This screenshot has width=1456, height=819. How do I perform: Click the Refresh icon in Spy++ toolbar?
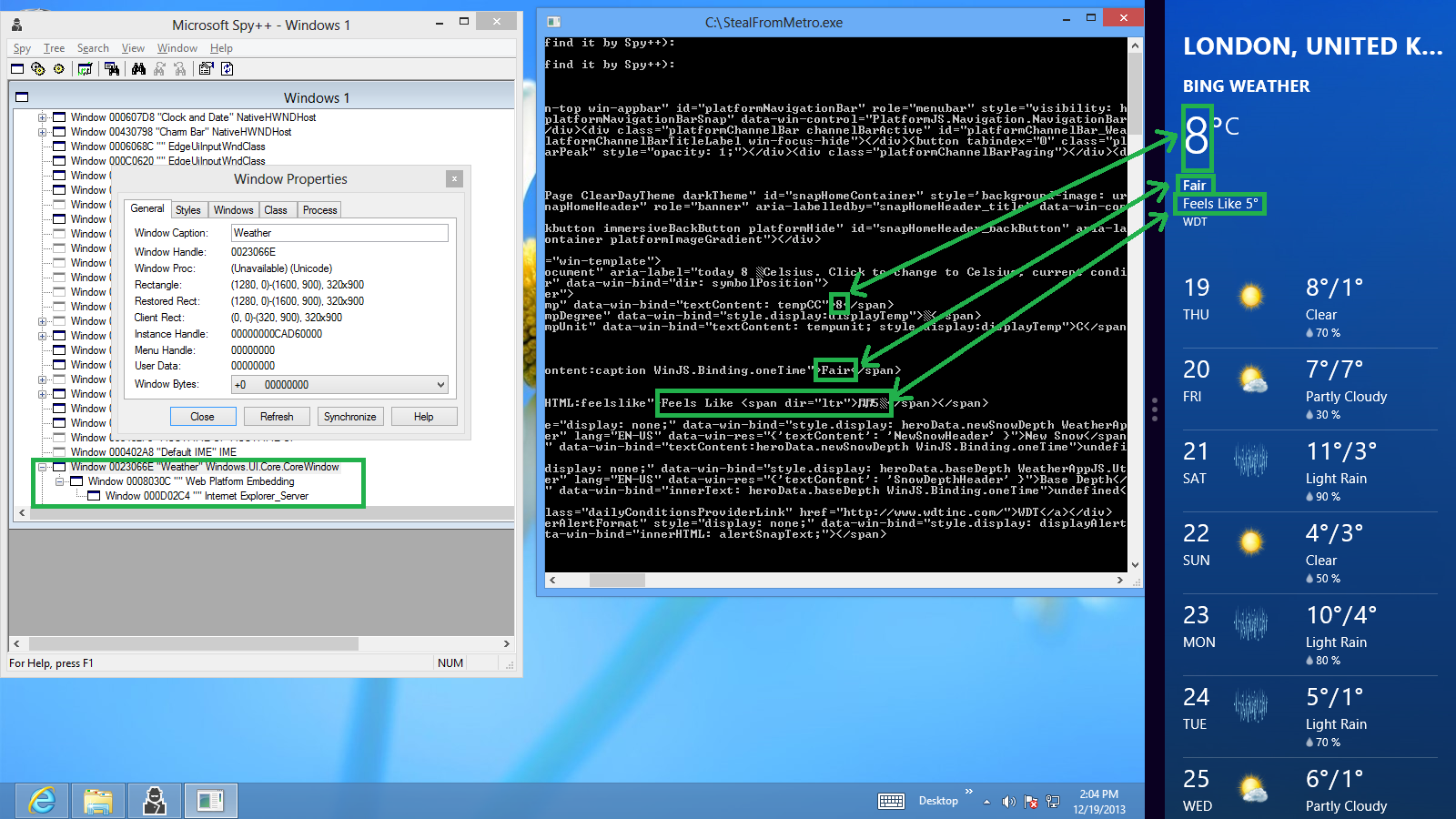pyautogui.click(x=227, y=69)
